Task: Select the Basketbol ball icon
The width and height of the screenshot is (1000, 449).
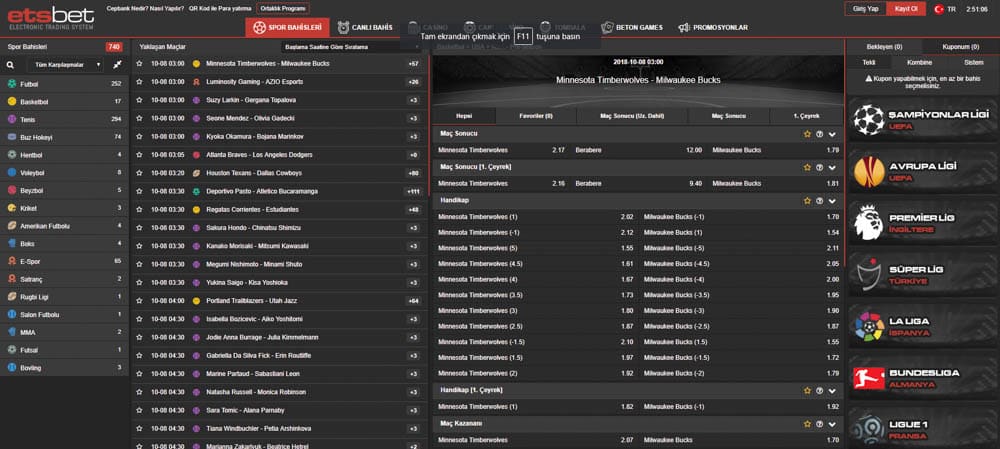Action: tap(11, 101)
